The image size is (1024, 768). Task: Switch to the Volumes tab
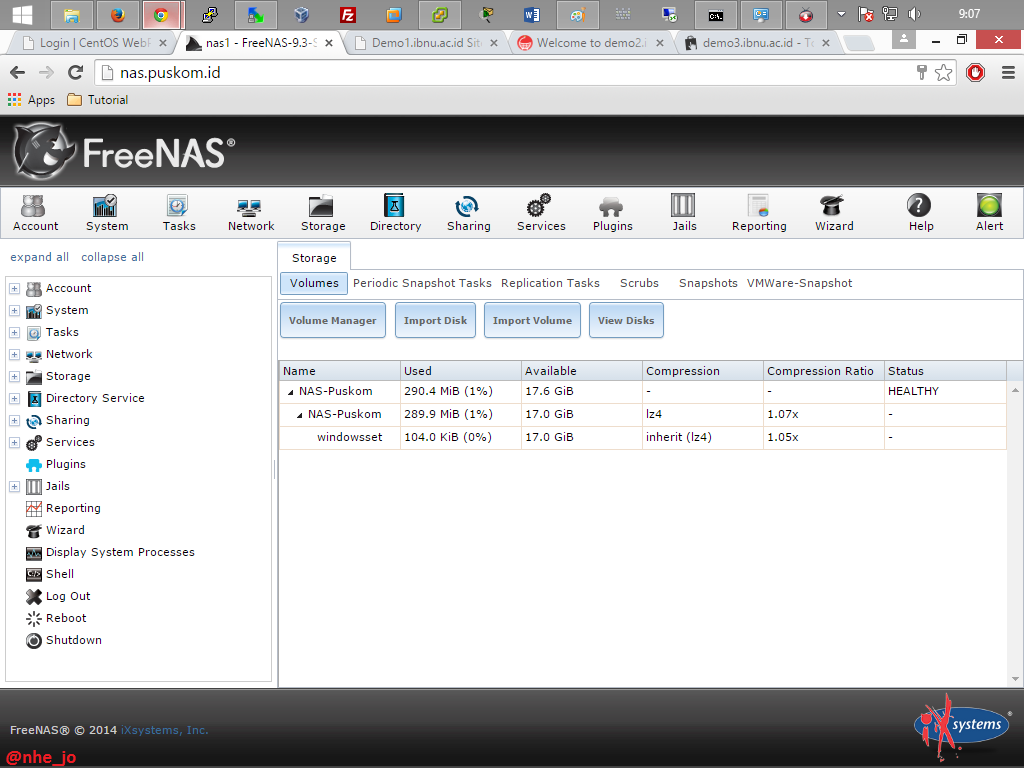click(x=314, y=283)
